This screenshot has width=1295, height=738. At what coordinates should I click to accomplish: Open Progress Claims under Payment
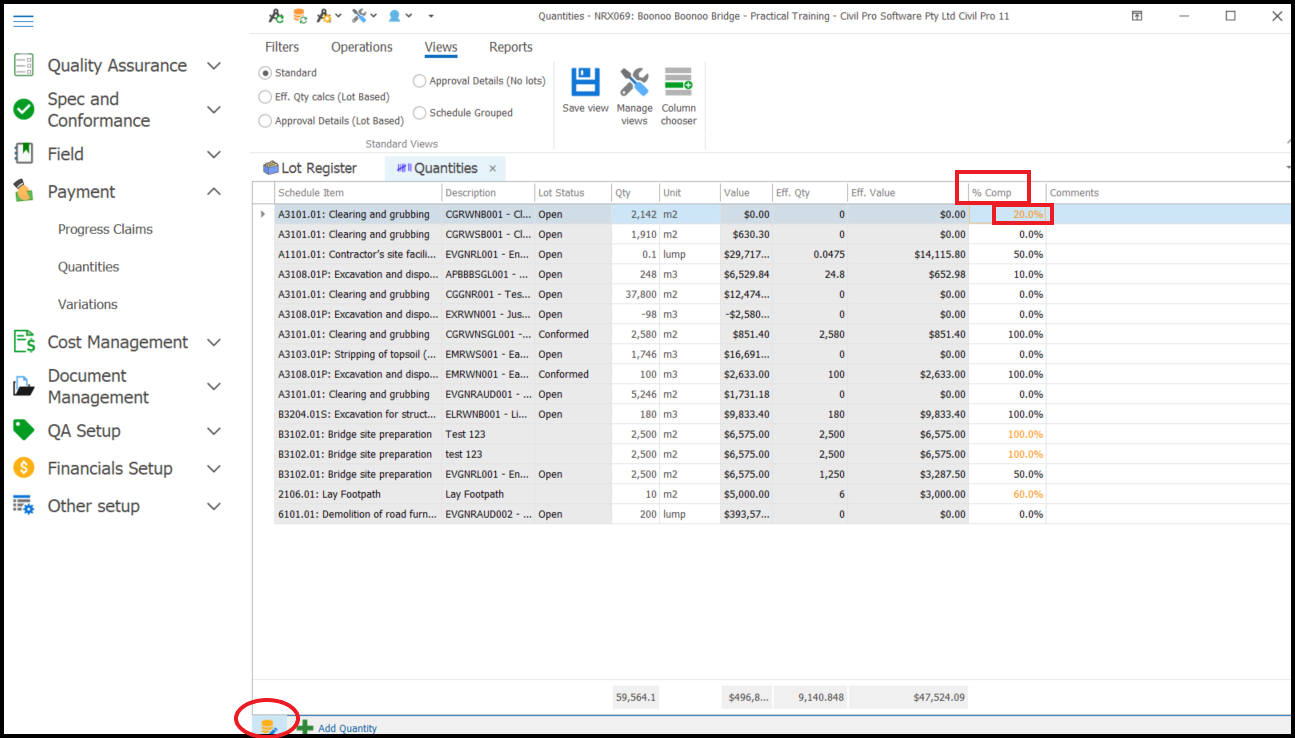(x=105, y=229)
